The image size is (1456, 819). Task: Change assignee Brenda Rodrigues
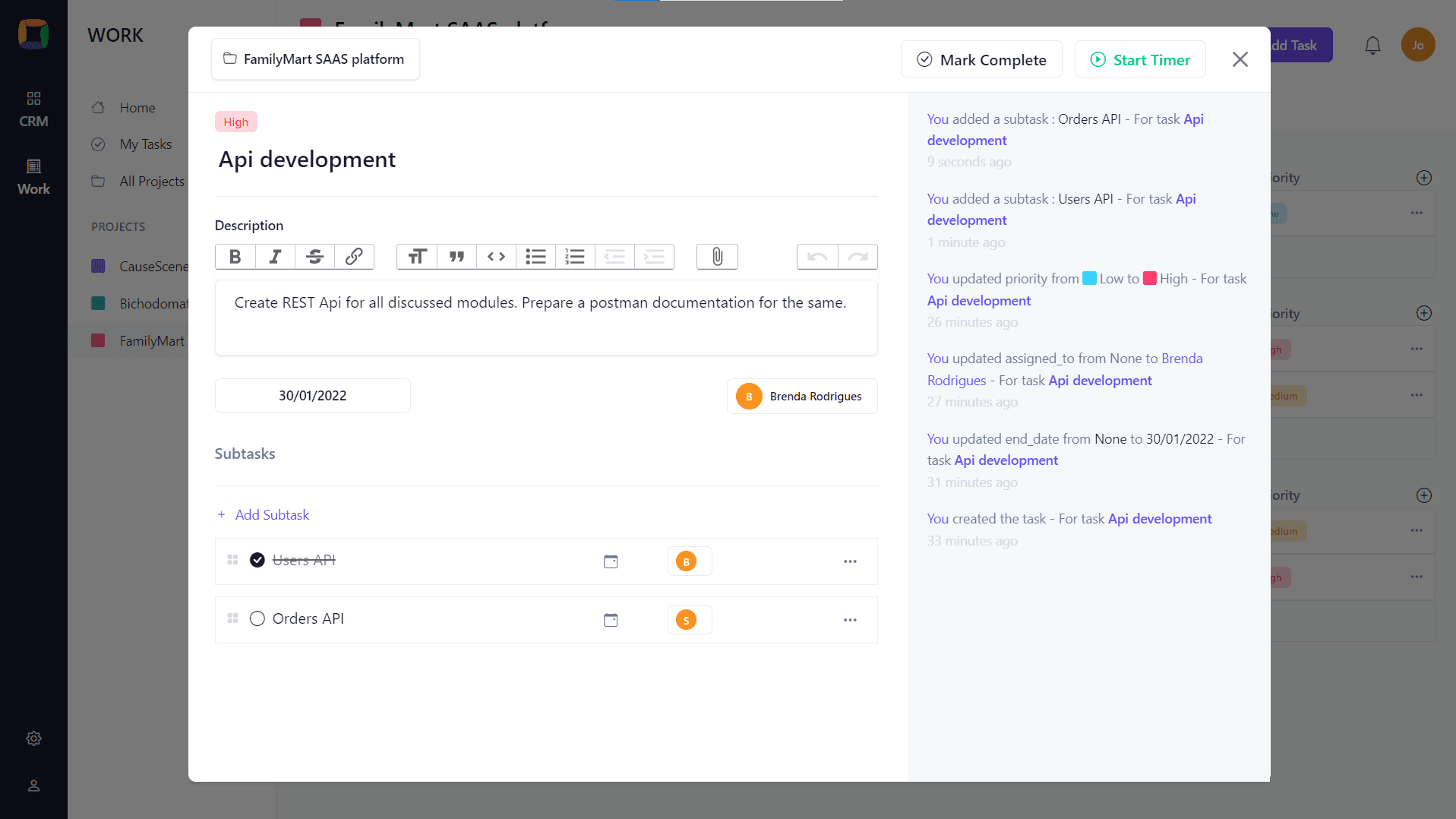(x=802, y=397)
